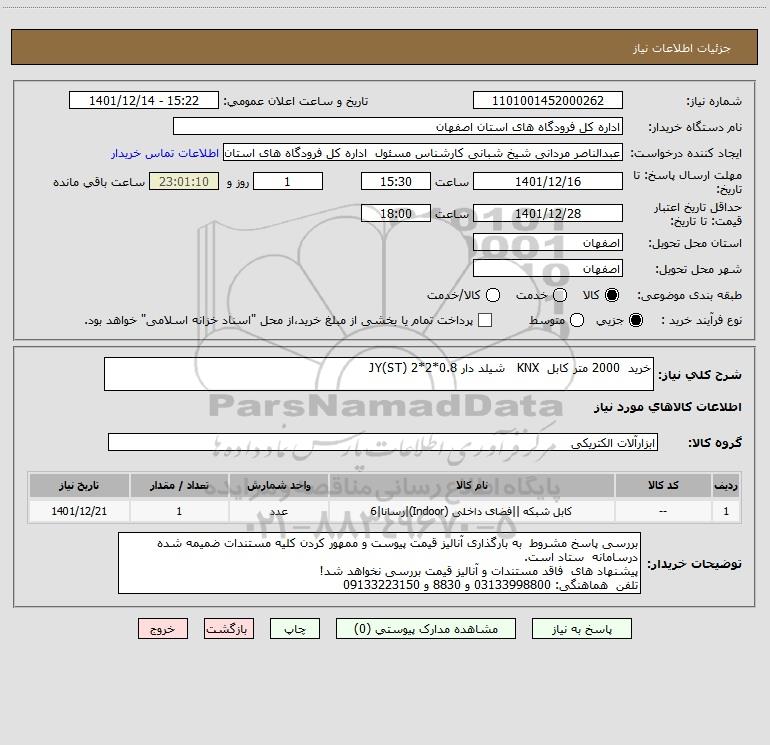Click the جزئیات اطلاعات نیاز header title
The width and height of the screenshot is (770, 745).
coord(682,48)
